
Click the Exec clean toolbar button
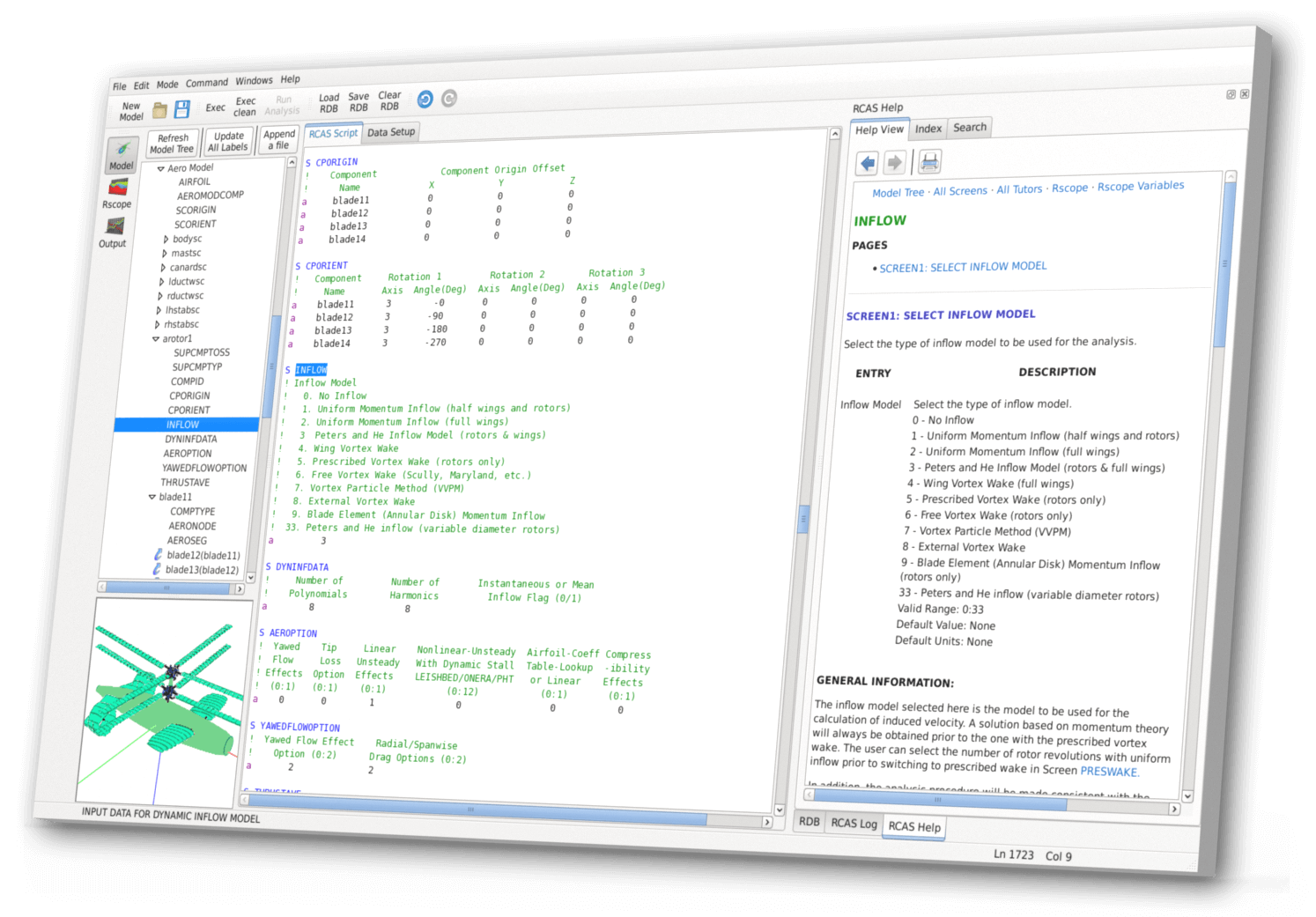click(x=245, y=107)
